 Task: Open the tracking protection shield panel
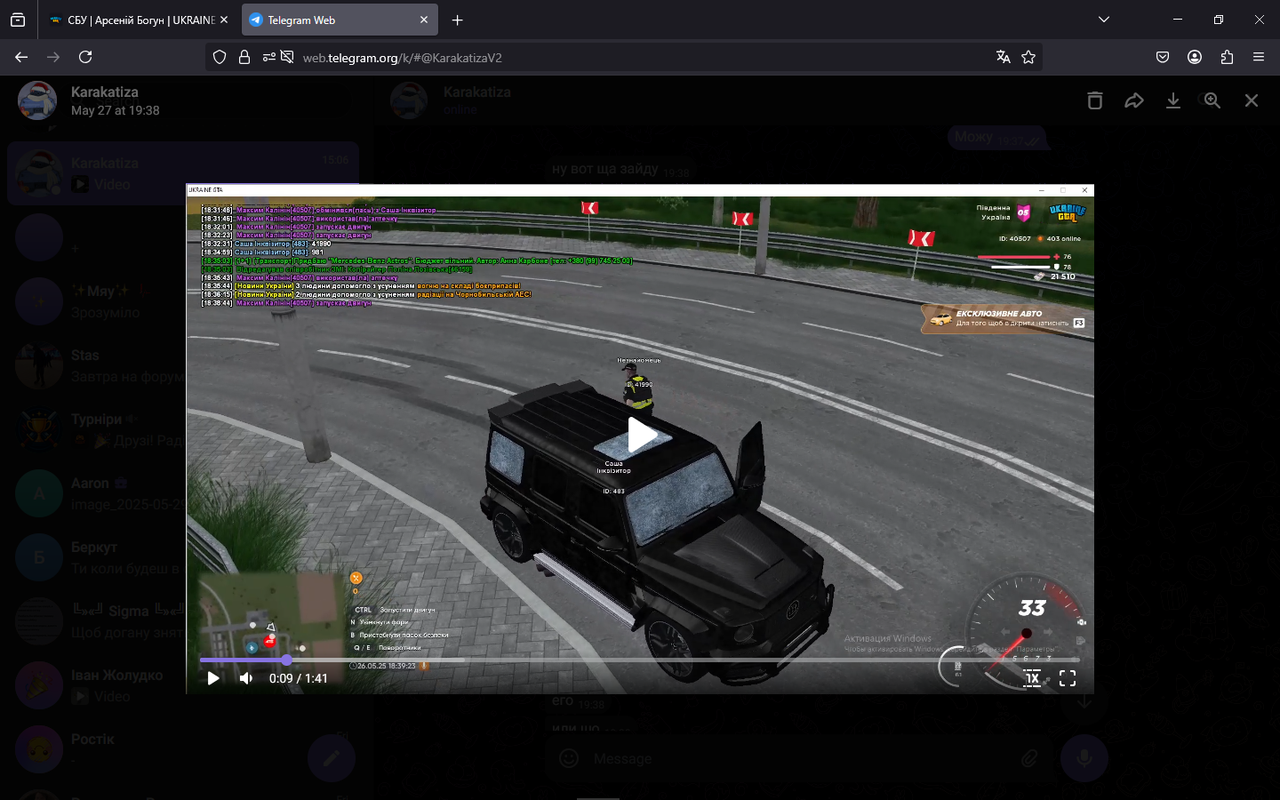click(220, 57)
